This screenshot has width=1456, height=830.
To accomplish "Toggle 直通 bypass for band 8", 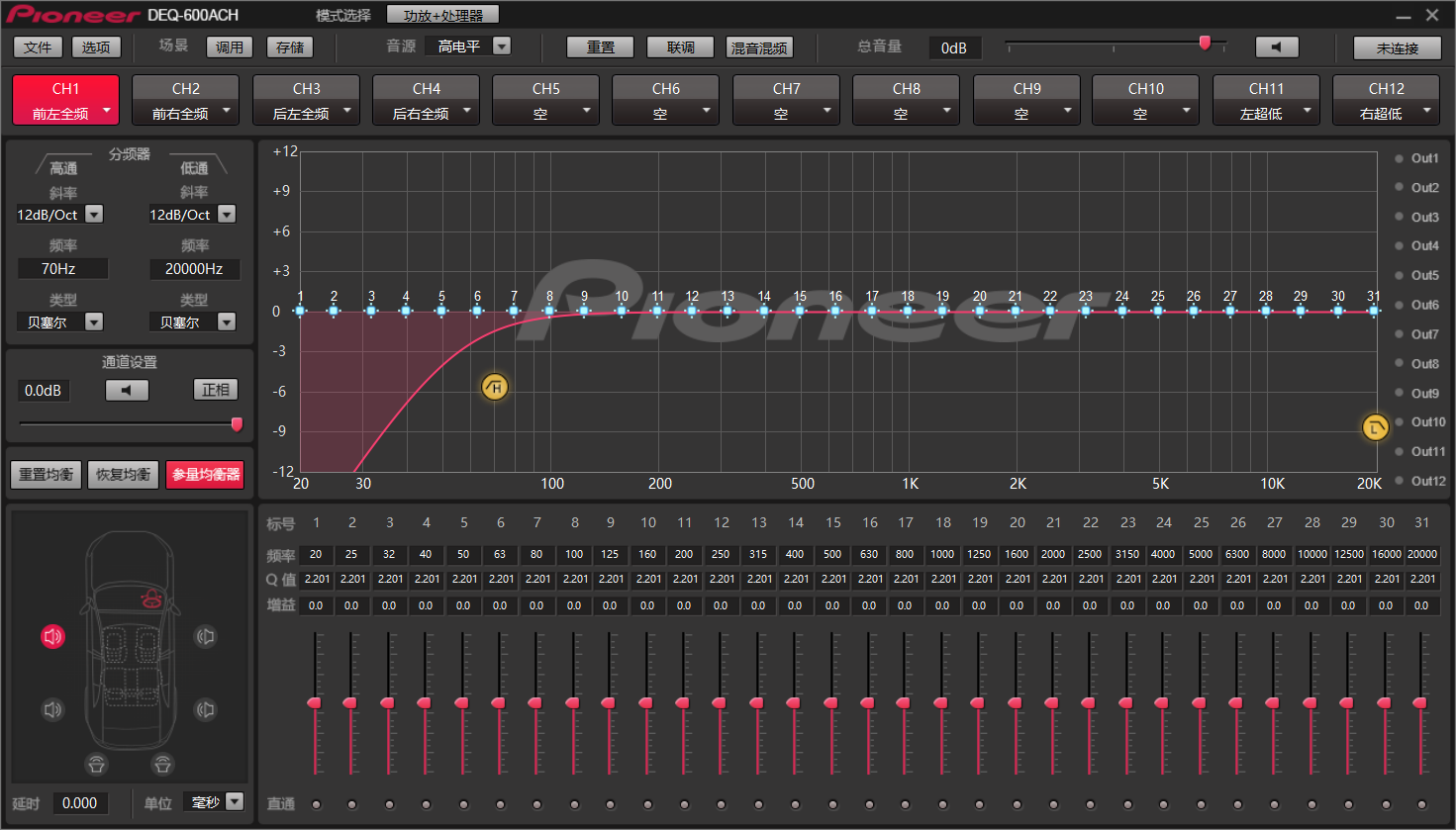I will tap(575, 804).
